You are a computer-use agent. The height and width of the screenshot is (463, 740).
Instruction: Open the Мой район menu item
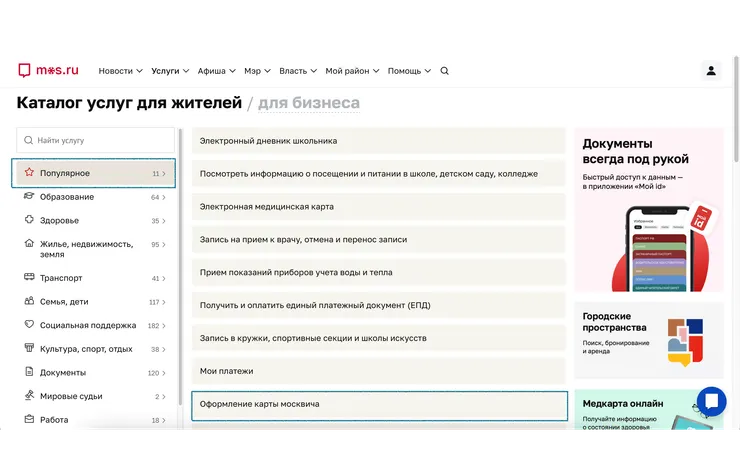(x=347, y=71)
